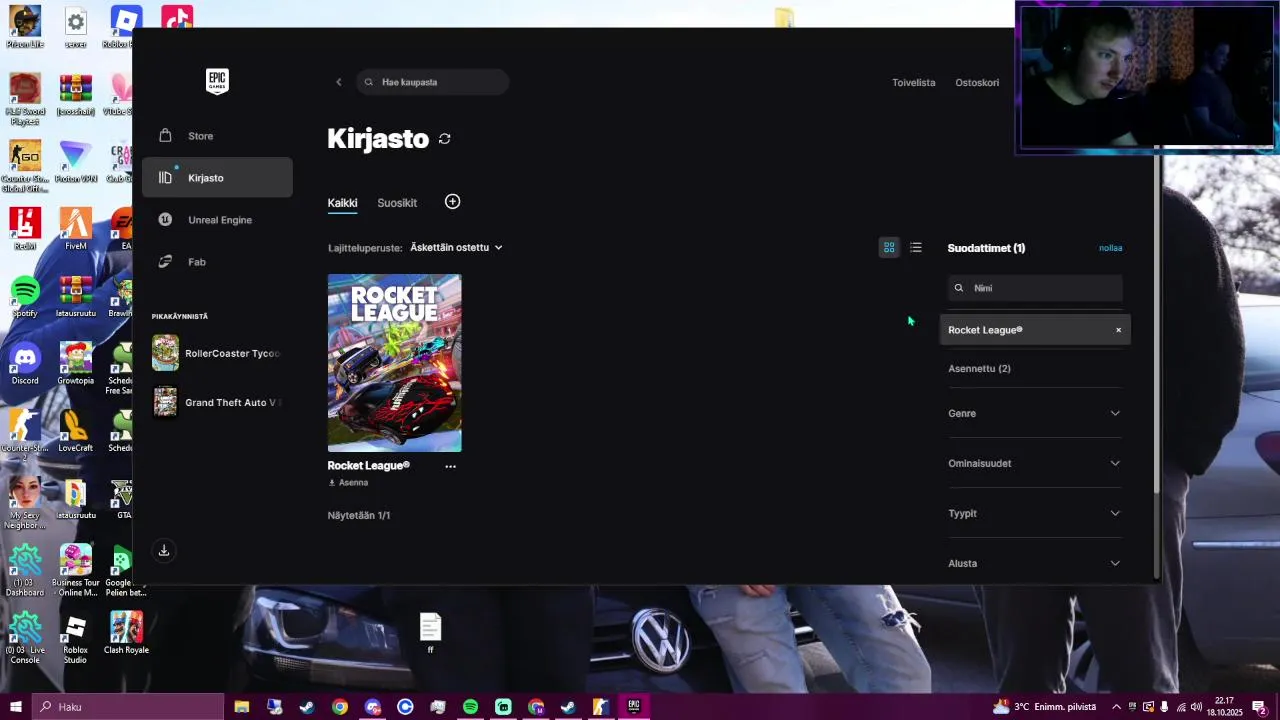
Task: Remove the Rocket League filter chip
Action: click(1118, 330)
